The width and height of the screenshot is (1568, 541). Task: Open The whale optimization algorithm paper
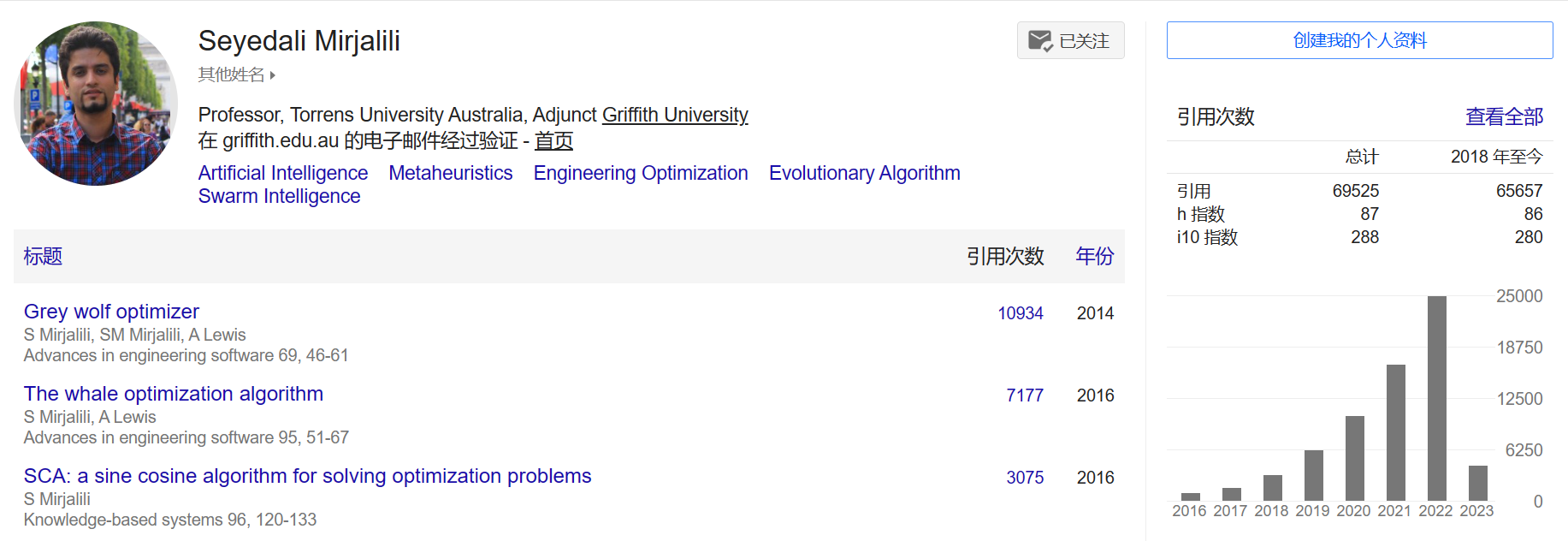[174, 394]
